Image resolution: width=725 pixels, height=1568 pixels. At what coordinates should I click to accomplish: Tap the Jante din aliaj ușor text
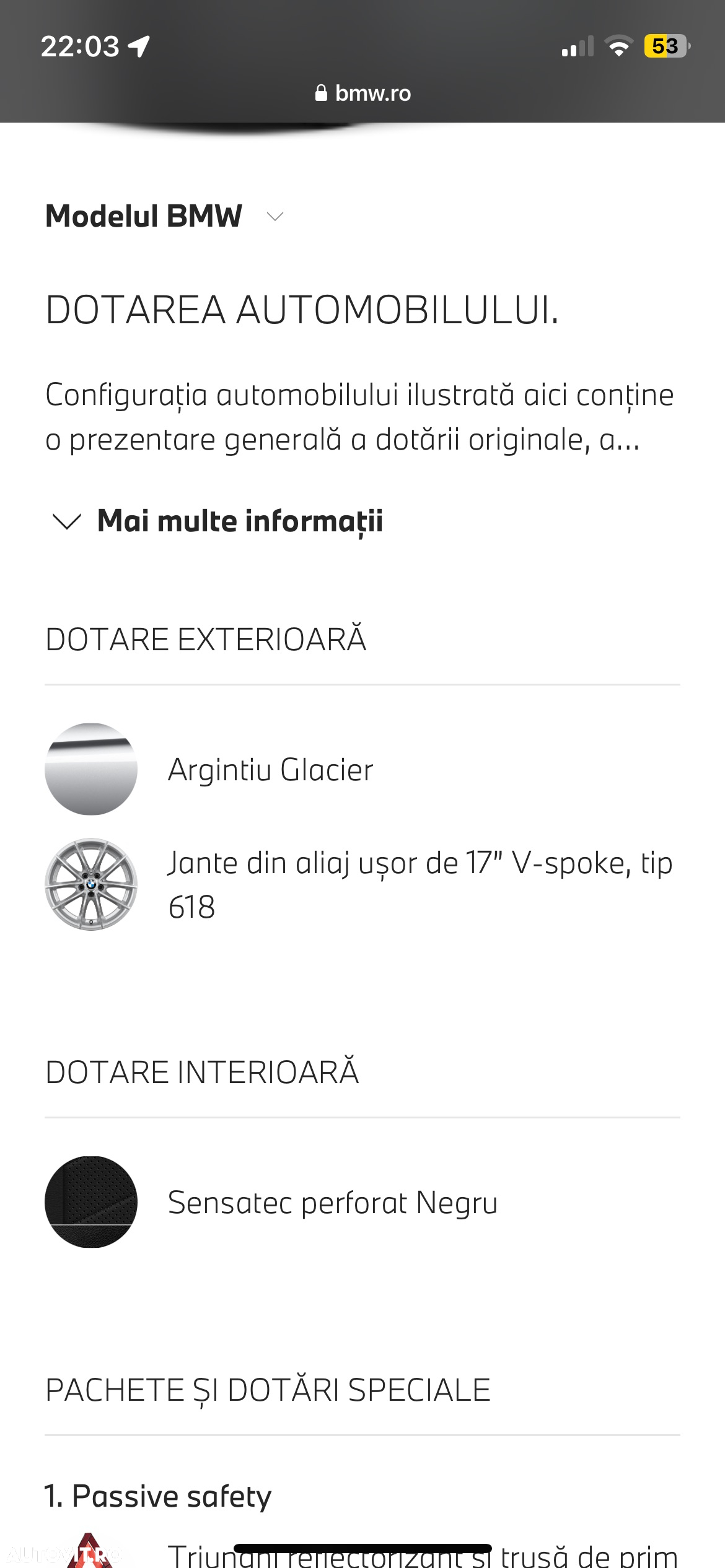pyautogui.click(x=420, y=884)
